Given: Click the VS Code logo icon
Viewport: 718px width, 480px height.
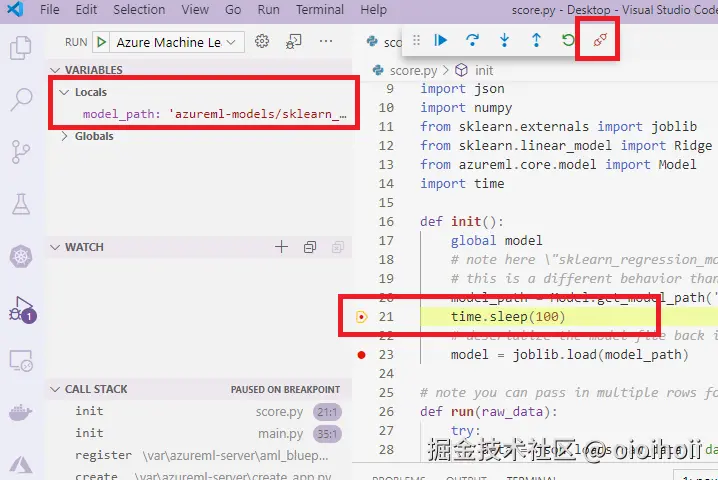Looking at the screenshot, I should pos(15,9).
